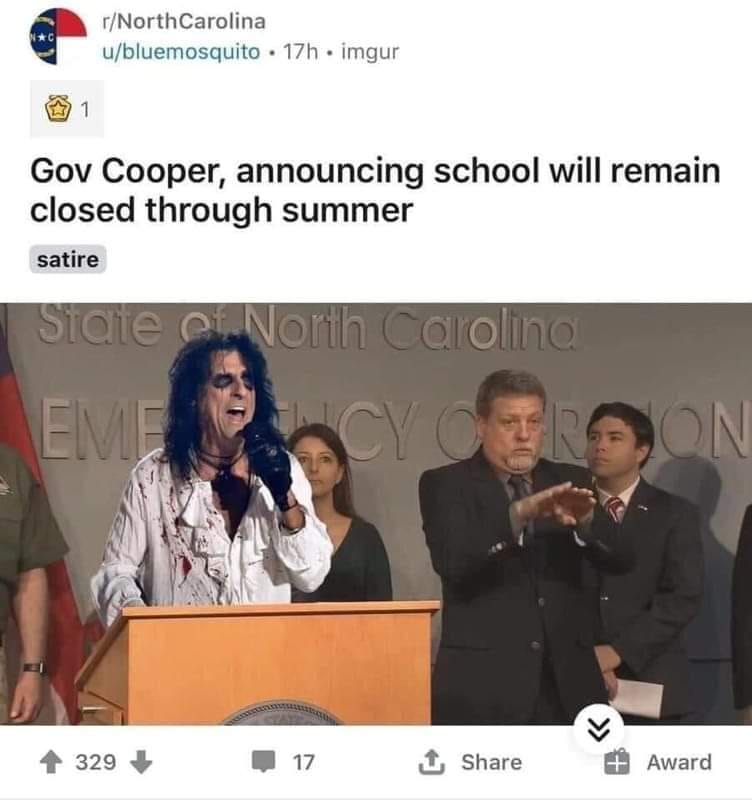The height and width of the screenshot is (800, 752).
Task: Click the Award label
Action: point(679,762)
